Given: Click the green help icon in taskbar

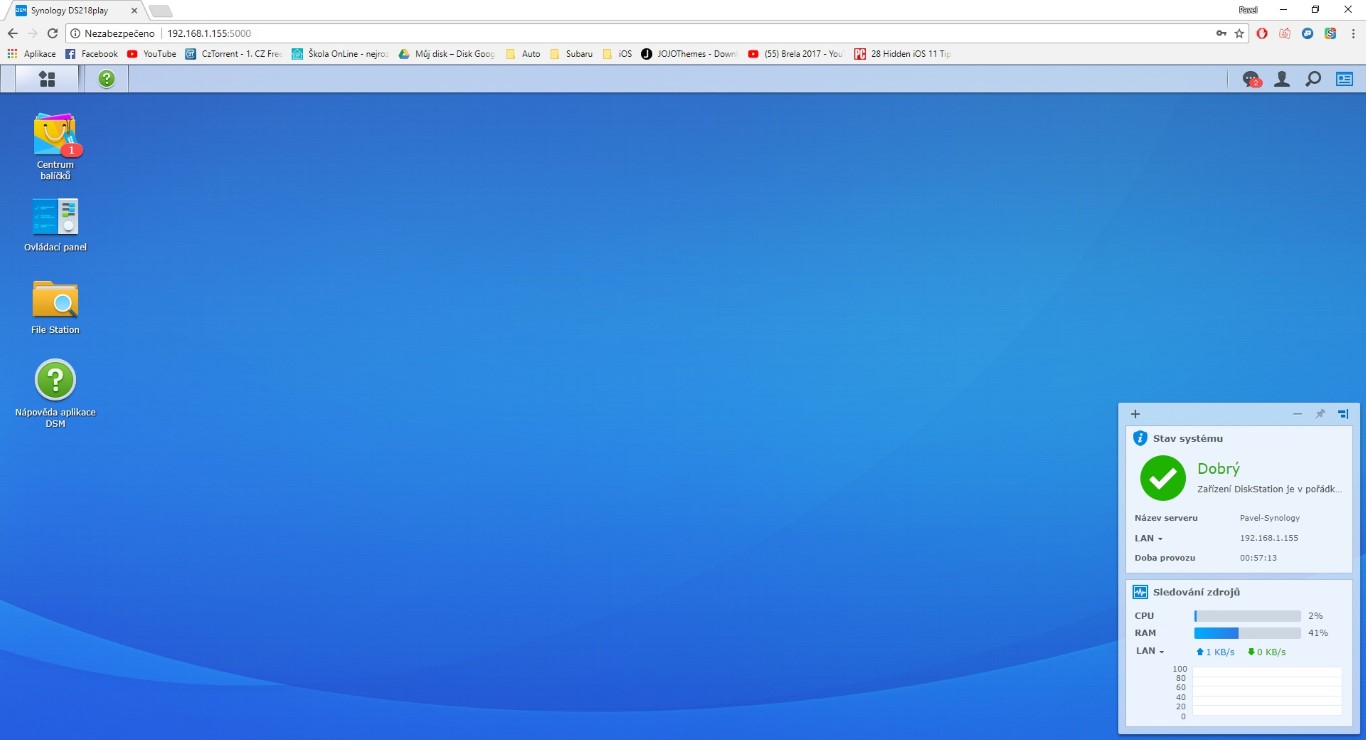Looking at the screenshot, I should pos(106,79).
